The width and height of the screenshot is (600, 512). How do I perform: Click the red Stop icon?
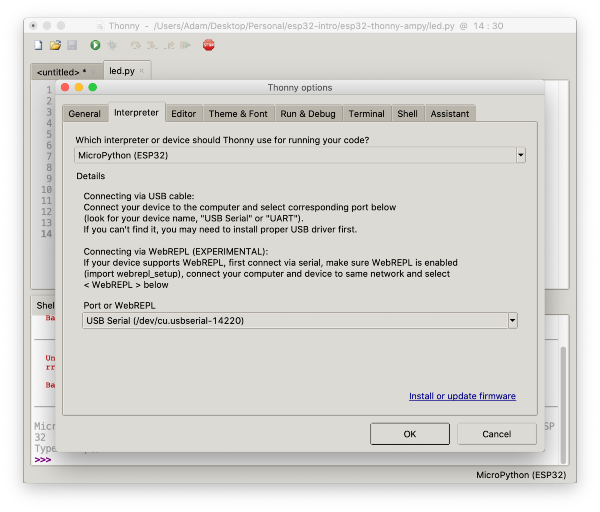pos(209,45)
